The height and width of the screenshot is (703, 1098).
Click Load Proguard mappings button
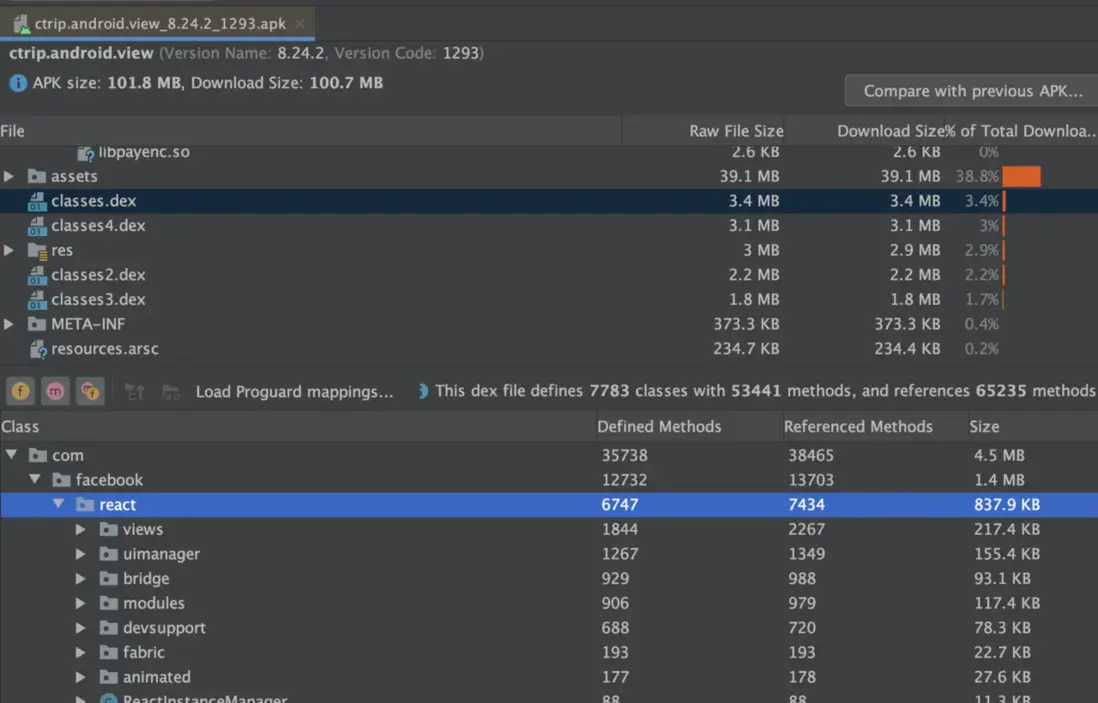coord(294,392)
